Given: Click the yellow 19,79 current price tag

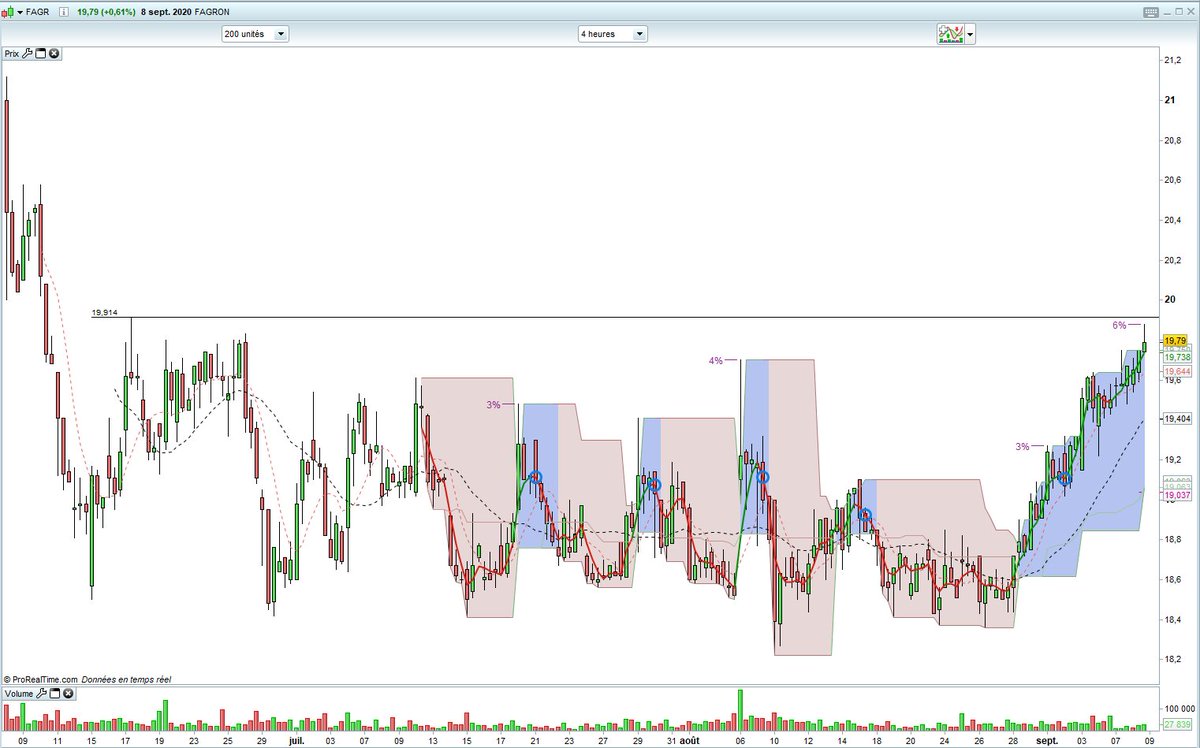Looking at the screenshot, I should (x=1175, y=341).
